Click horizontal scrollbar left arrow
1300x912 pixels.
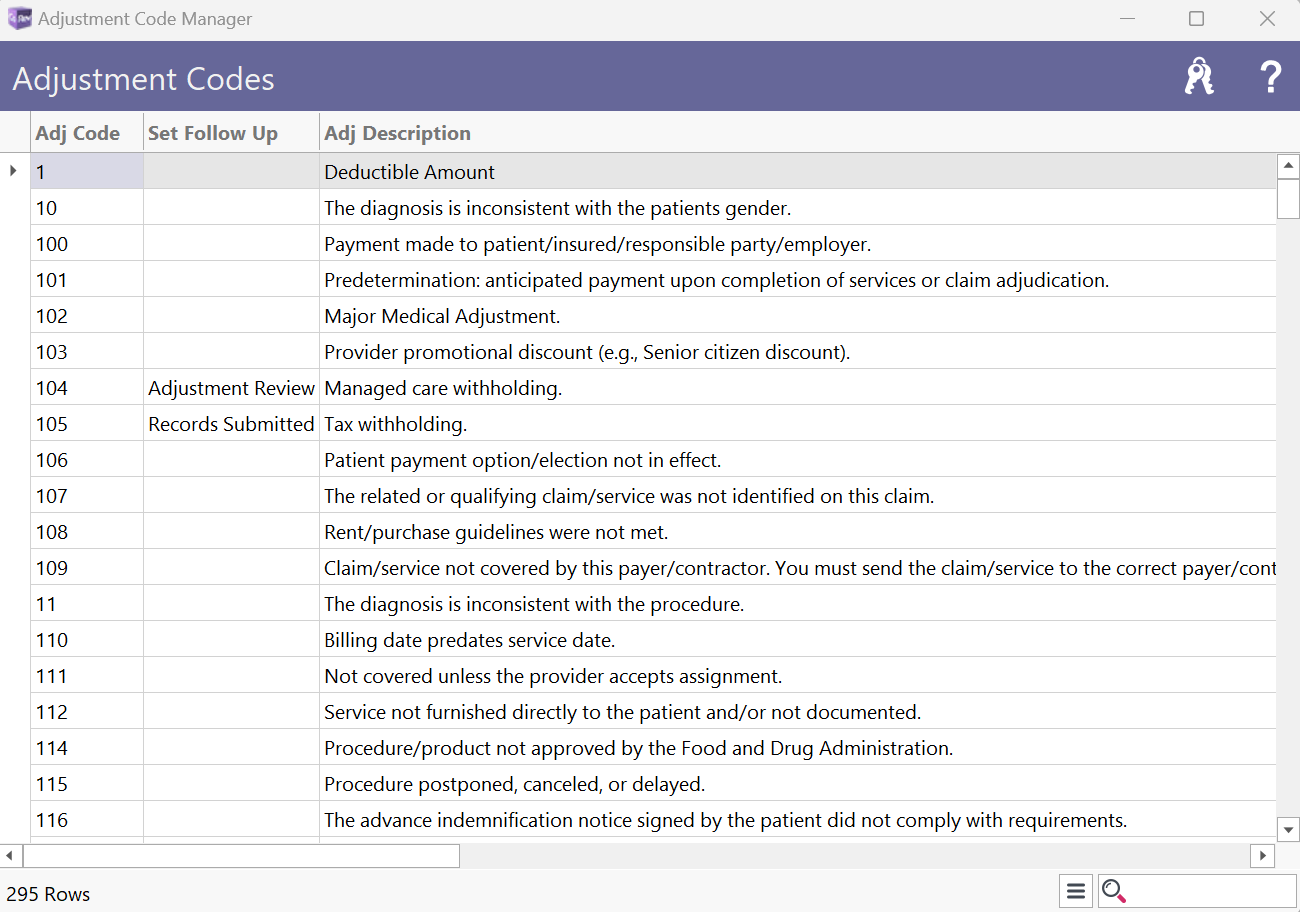click(x=10, y=856)
